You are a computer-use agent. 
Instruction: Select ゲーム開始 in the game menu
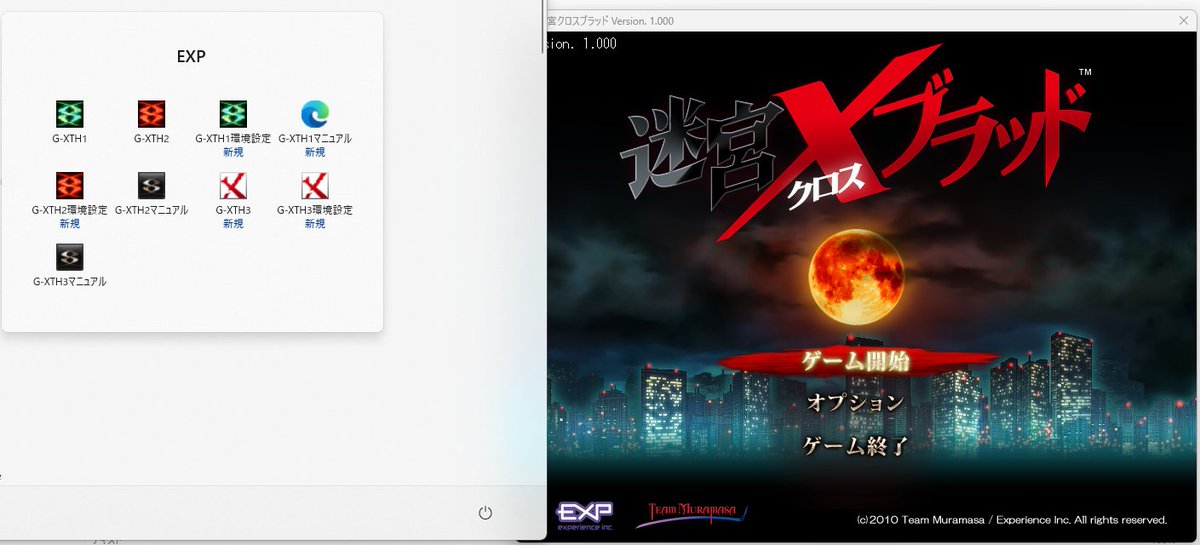(x=857, y=362)
